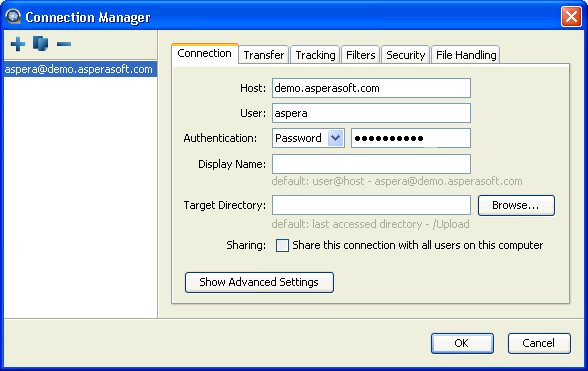Go to the File Handling tab

(466, 55)
